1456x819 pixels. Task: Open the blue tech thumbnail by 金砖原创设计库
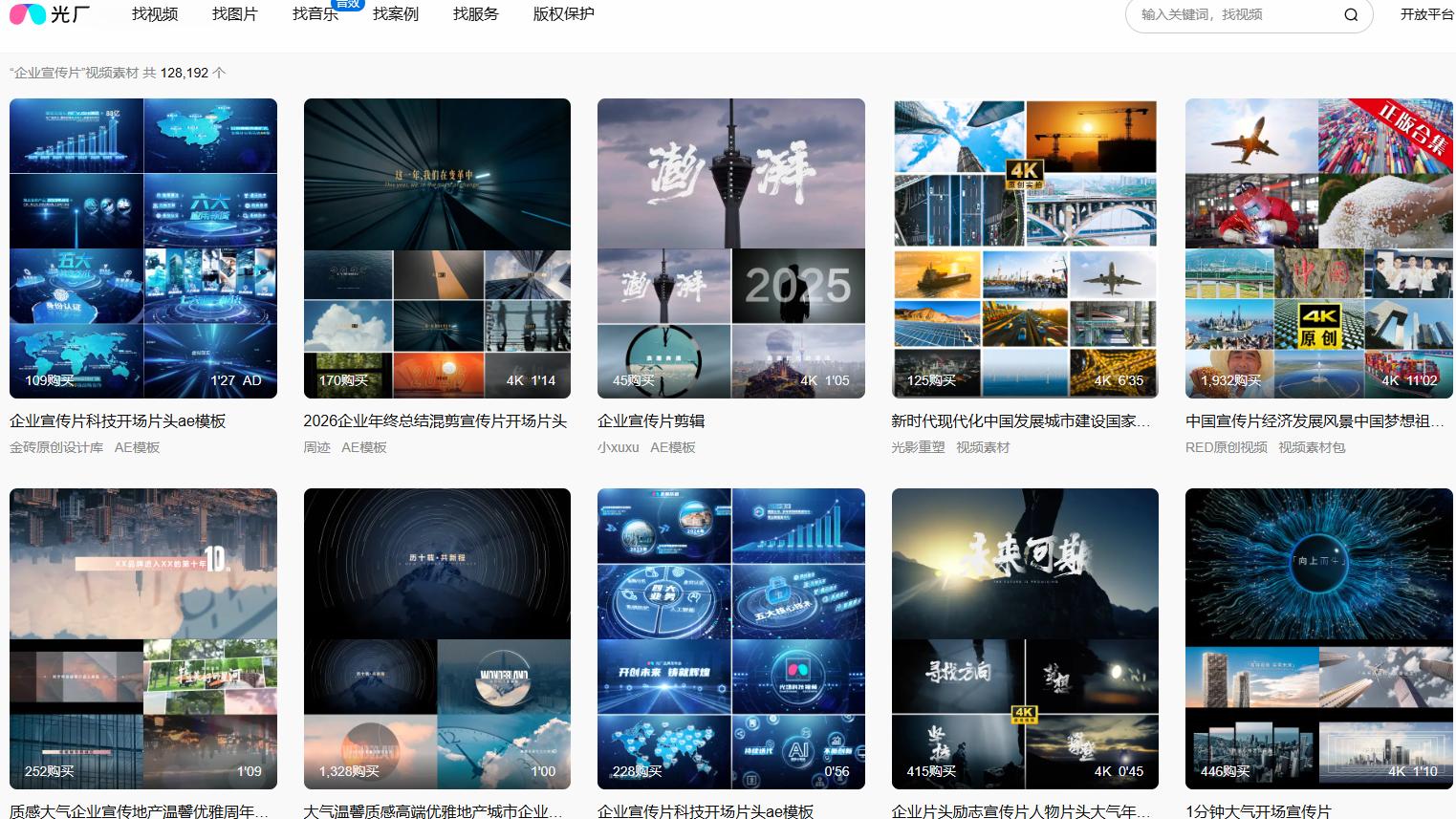tap(143, 248)
